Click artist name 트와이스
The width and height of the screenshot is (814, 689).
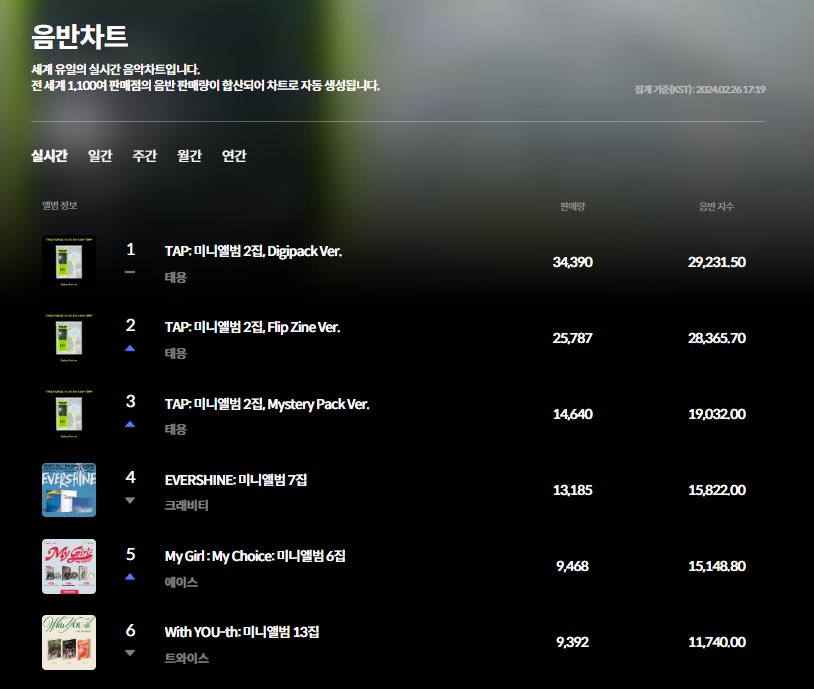pos(186,658)
